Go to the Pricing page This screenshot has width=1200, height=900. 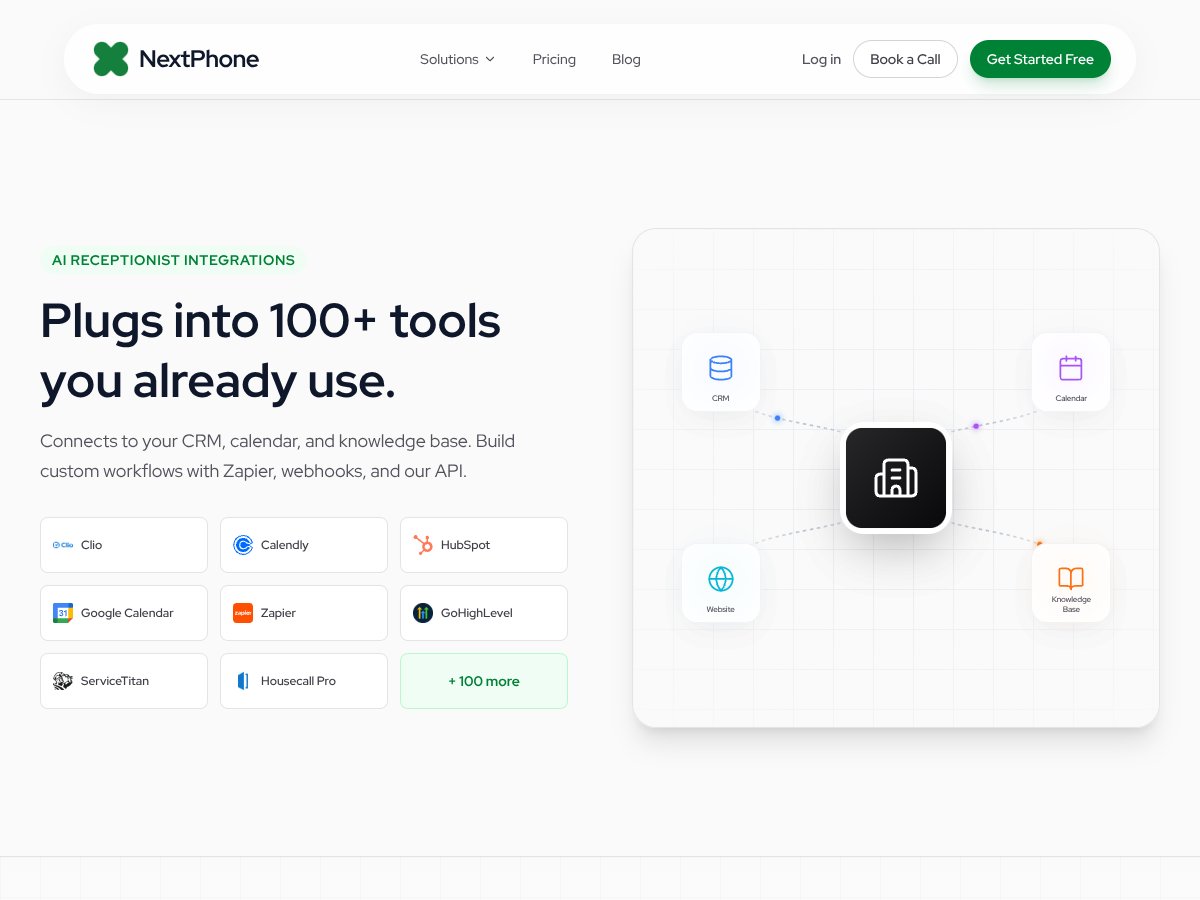click(x=554, y=59)
